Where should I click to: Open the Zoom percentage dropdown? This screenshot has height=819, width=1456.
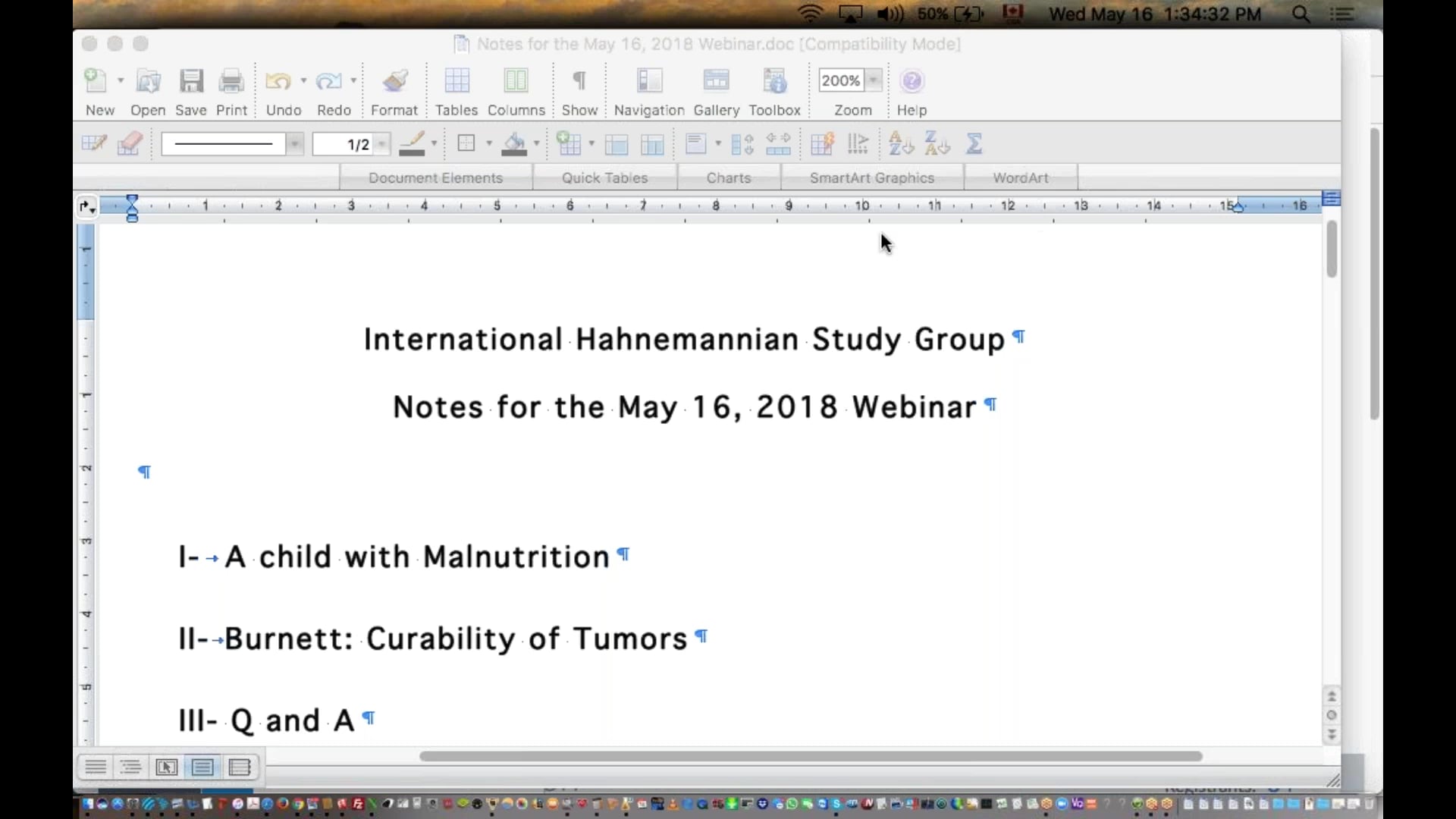pyautogui.click(x=874, y=80)
